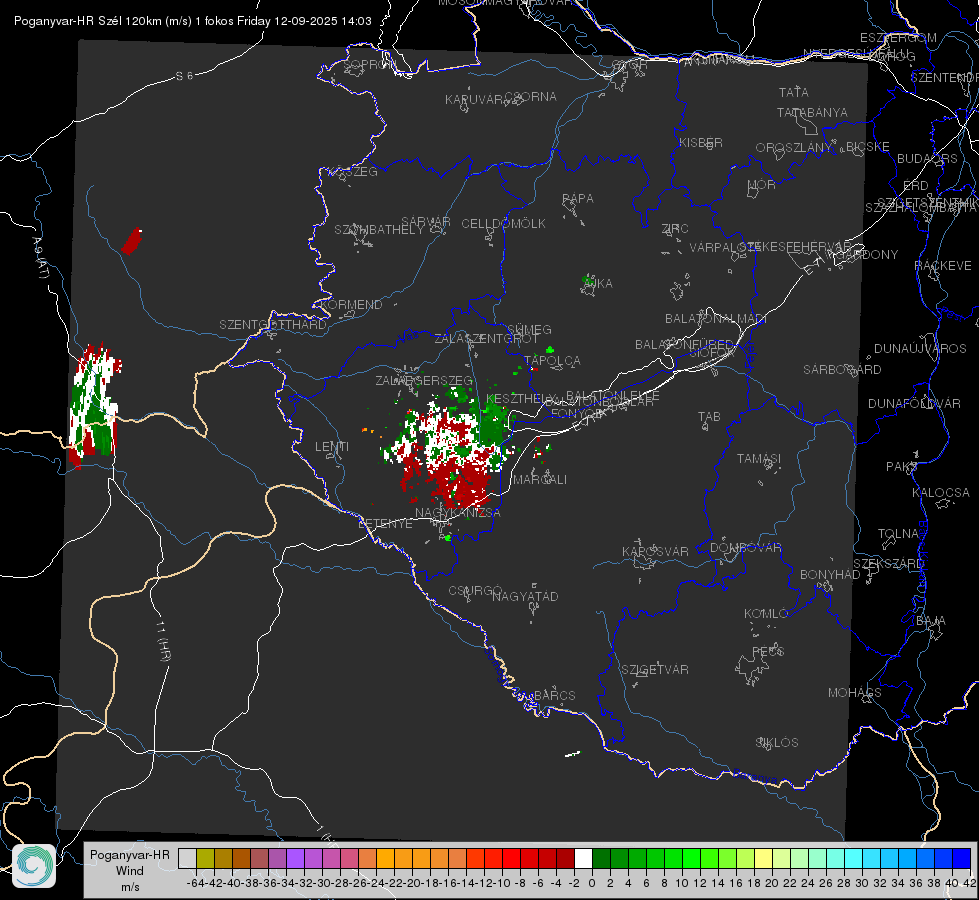979x900 pixels.
Task: Click the '11 (HR)' road label
Action: [163, 641]
